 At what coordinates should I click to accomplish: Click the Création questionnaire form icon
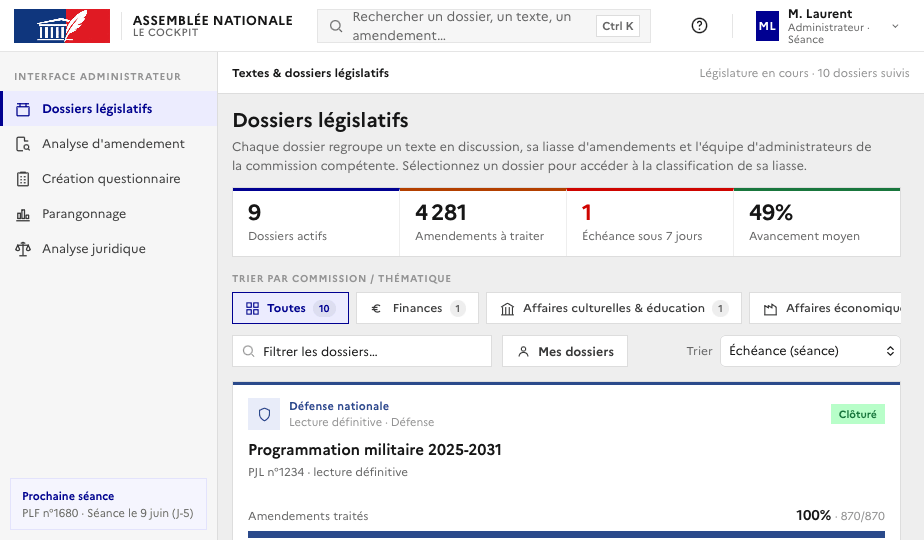(23, 179)
